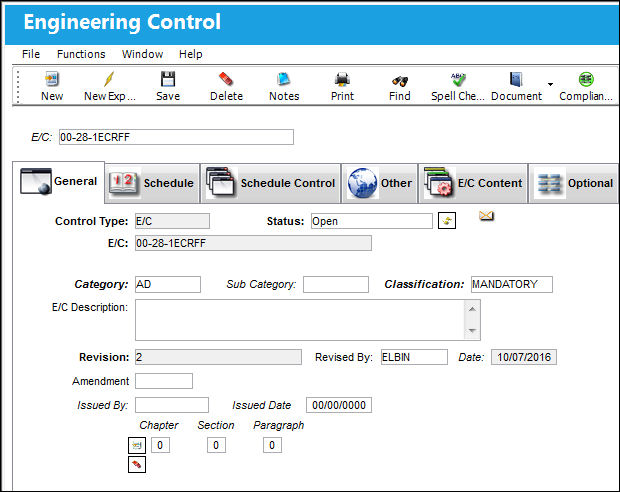This screenshot has height=492, width=620.
Task: Click the Chapter number field
Action: [x=160, y=445]
